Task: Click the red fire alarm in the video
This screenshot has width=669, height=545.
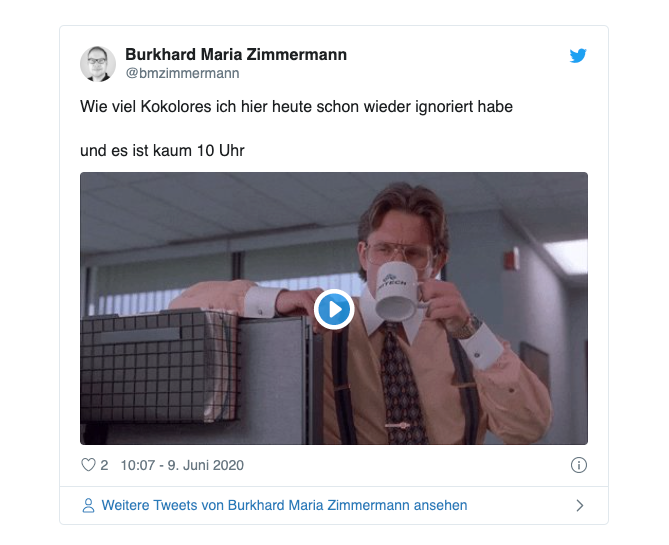Action: point(511,260)
